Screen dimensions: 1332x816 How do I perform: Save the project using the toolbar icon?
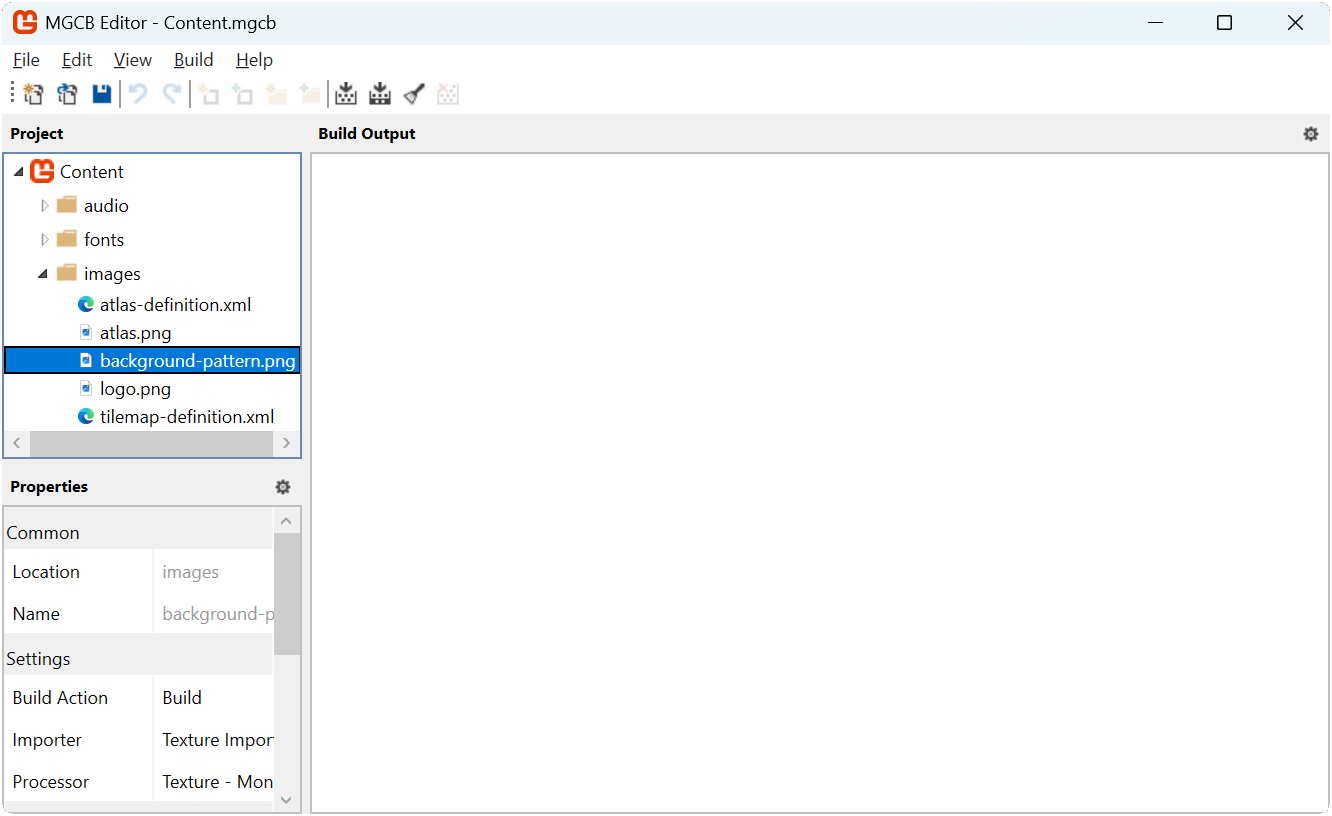[x=101, y=93]
